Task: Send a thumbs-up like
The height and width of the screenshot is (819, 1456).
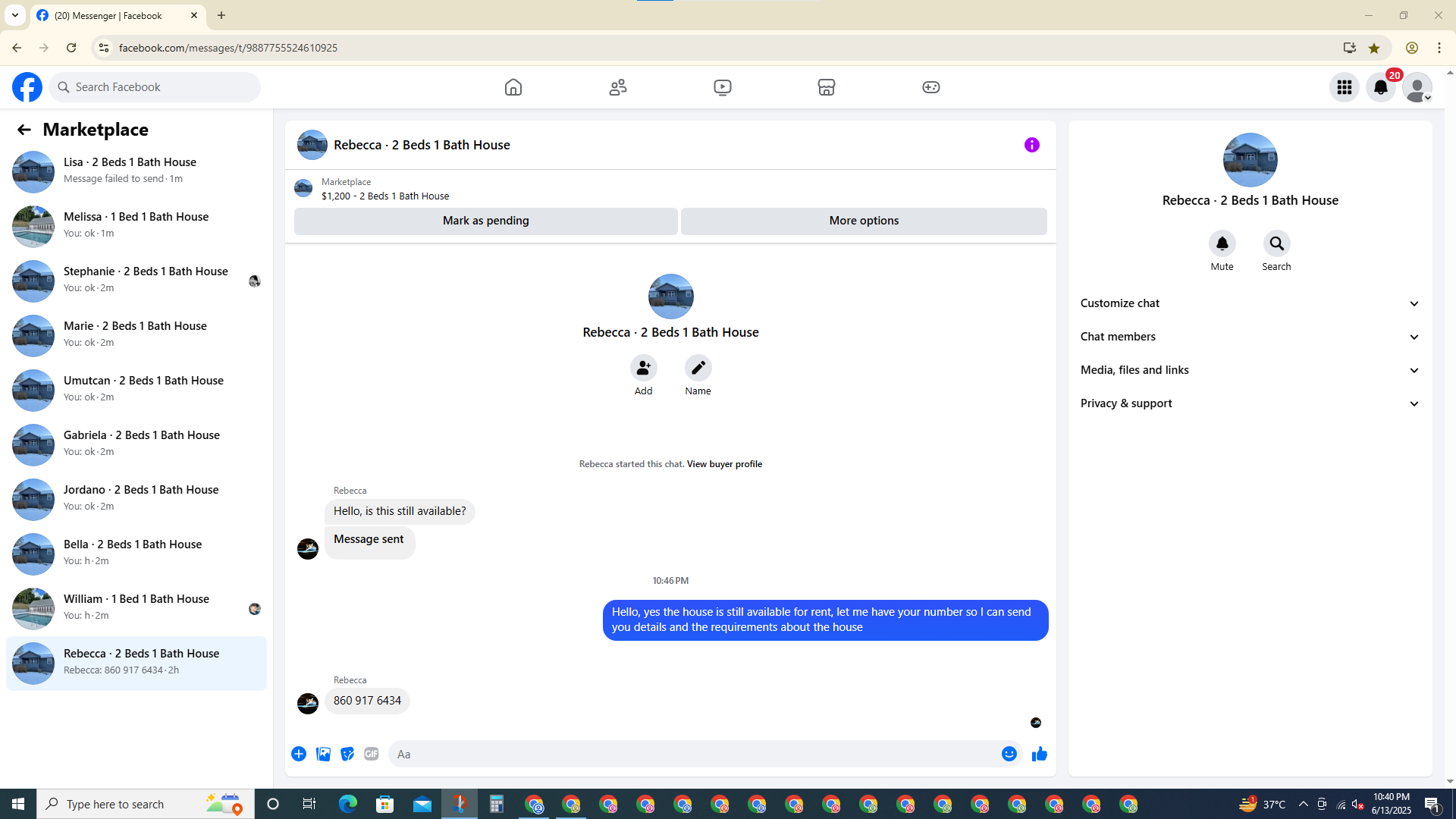Action: 1040,754
